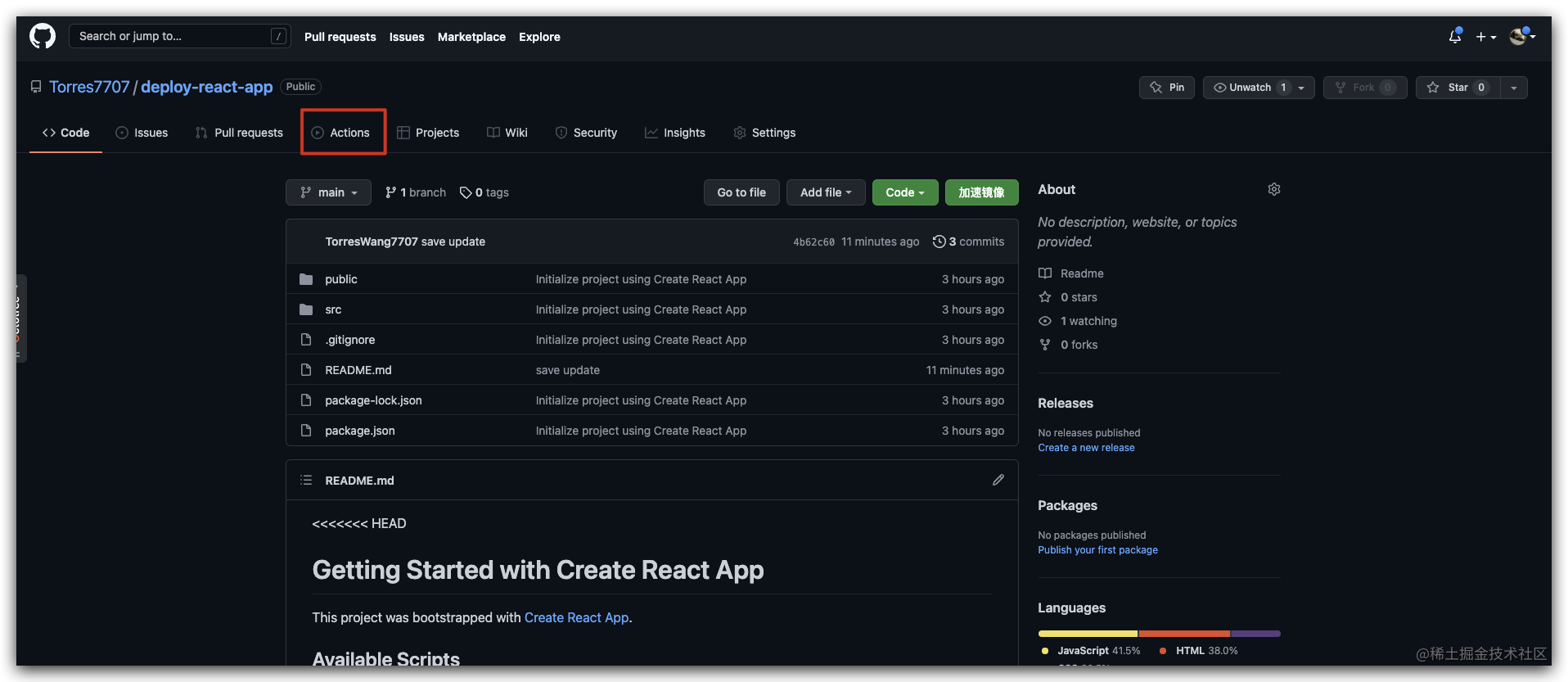
Task: Open the .gitignore file
Action: coord(350,340)
